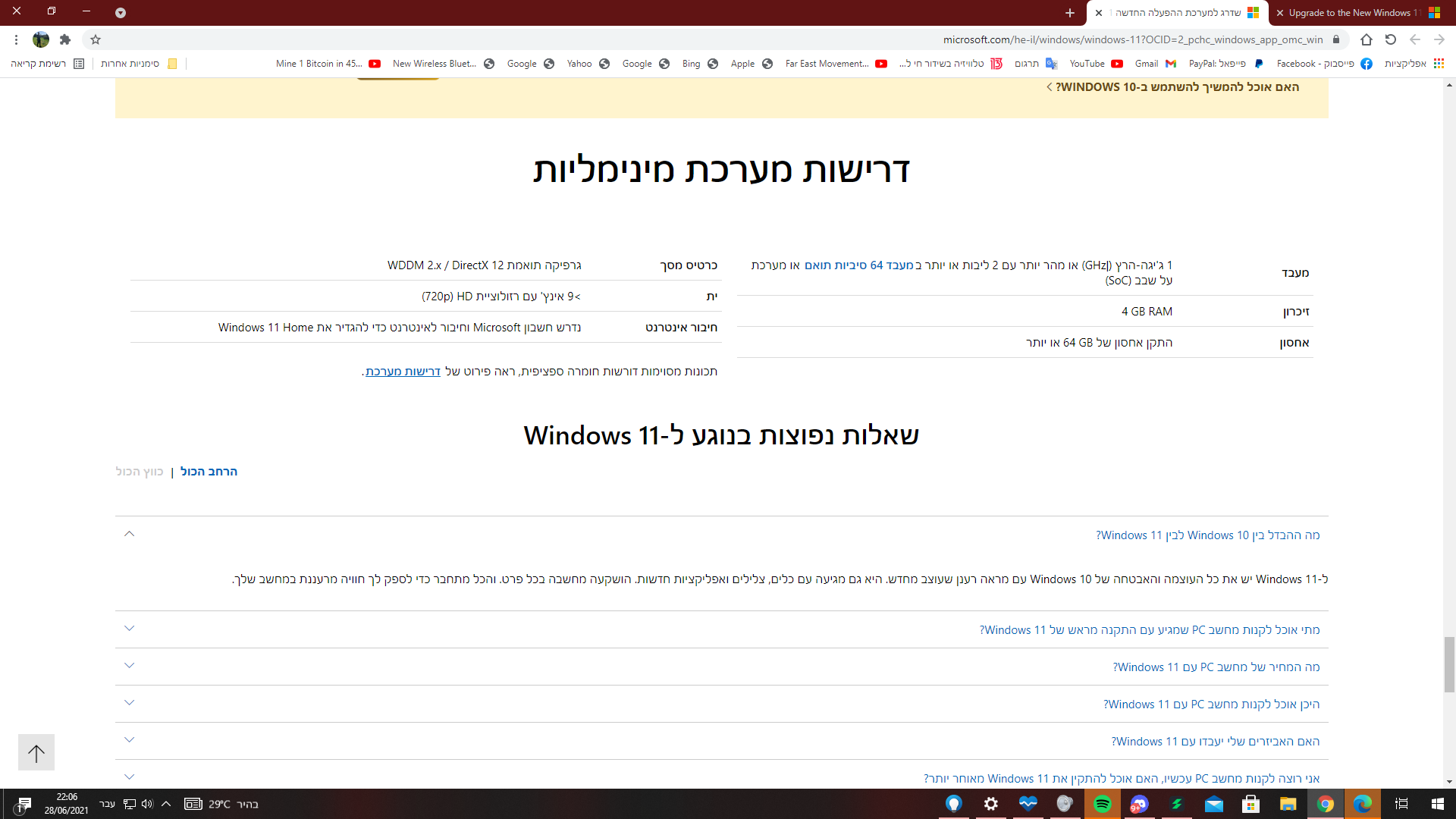The height and width of the screenshot is (819, 1456).
Task: Bookmark this page with the star icon
Action: 96,39
